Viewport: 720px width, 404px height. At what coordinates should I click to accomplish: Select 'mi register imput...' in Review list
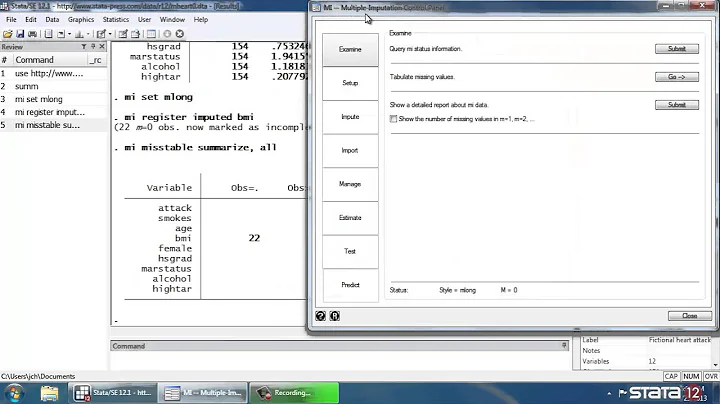pyautogui.click(x=53, y=112)
